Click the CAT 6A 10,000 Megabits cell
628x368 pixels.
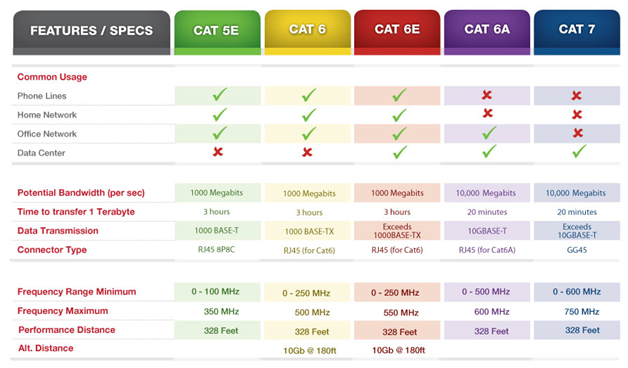pos(487,193)
